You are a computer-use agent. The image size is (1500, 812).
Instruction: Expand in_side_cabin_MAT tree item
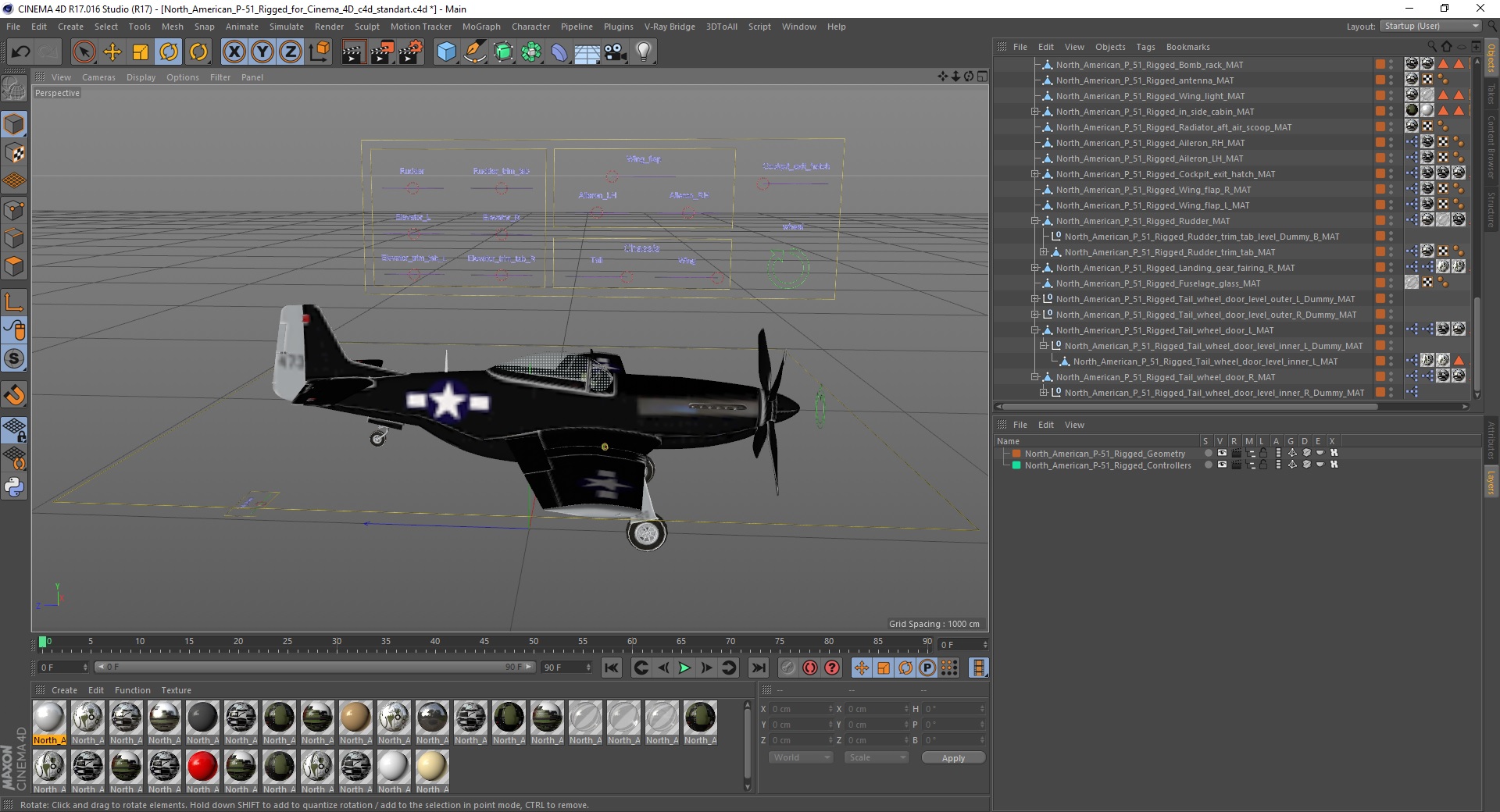[x=1034, y=112]
